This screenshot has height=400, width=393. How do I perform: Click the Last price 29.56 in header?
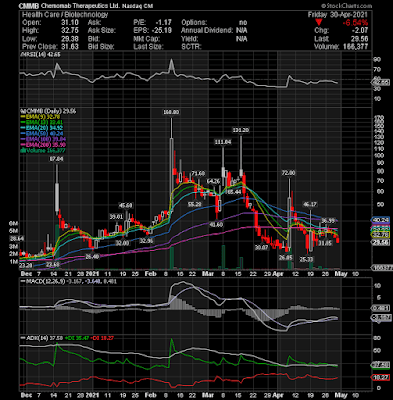pyautogui.click(x=359, y=39)
